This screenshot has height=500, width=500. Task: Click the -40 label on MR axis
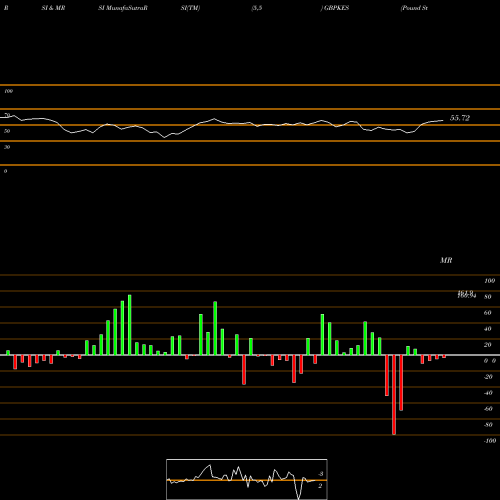click(x=488, y=393)
